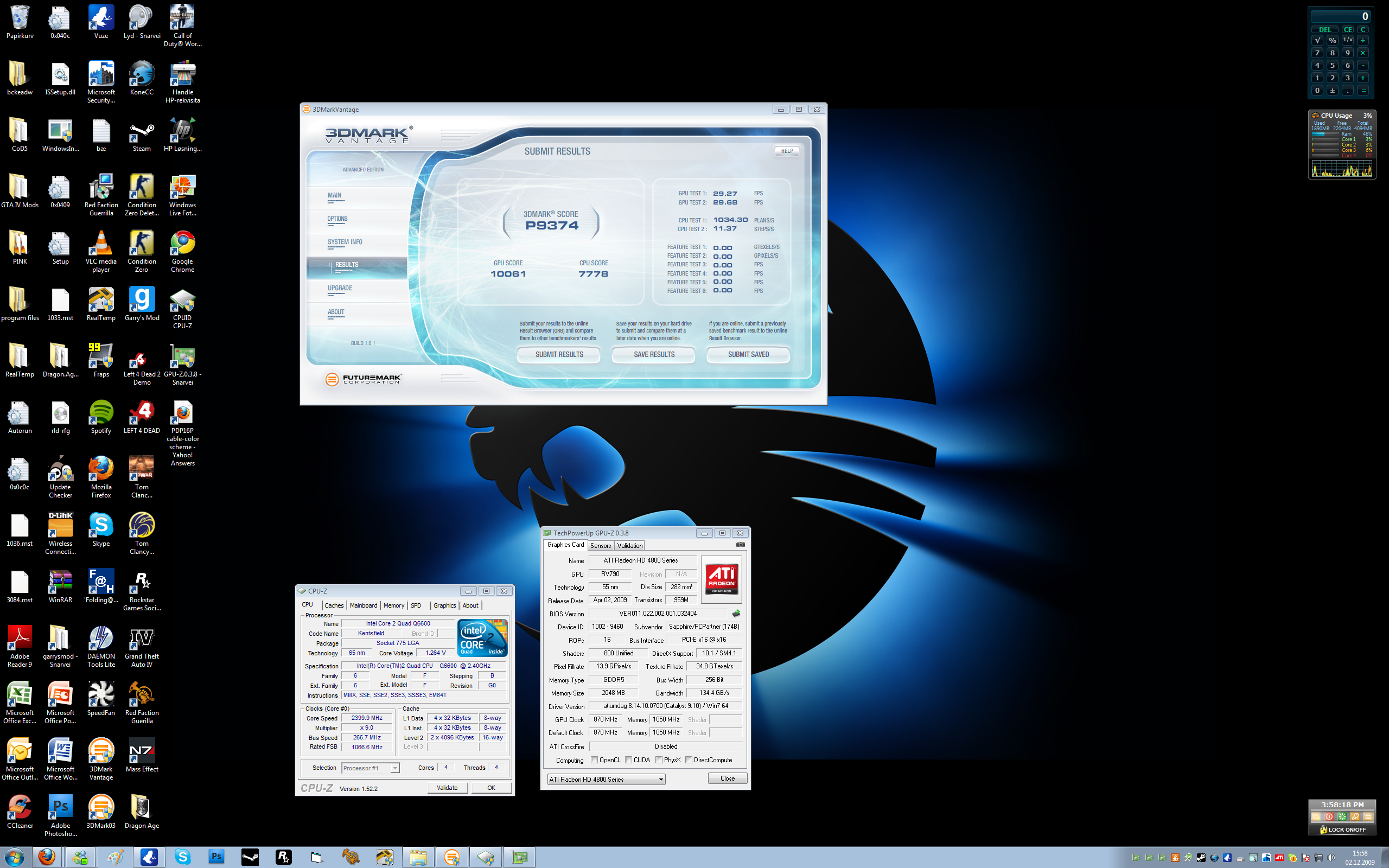Open the Adobe Reader 9 shortcut

(20, 647)
